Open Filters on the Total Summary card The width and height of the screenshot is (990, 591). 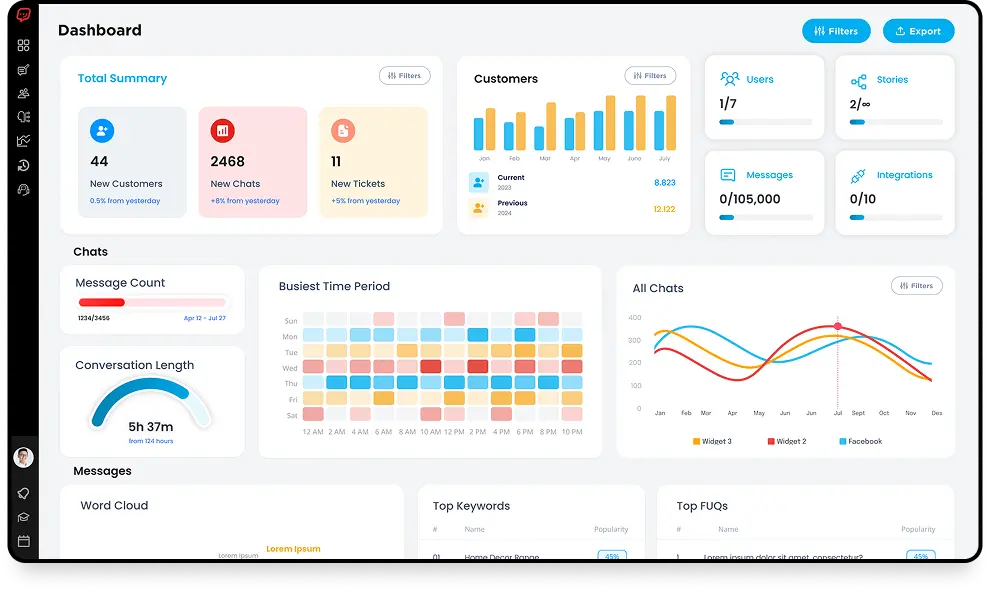pyautogui.click(x=404, y=75)
